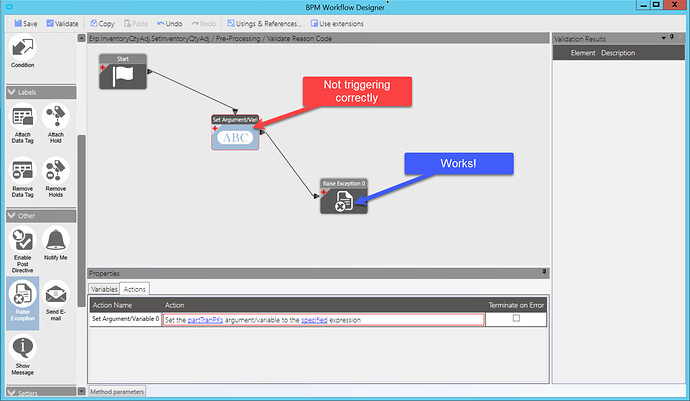Viewport: 690px width, 401px height.
Task: Open the partTranPKs variable link
Action: click(x=206, y=320)
